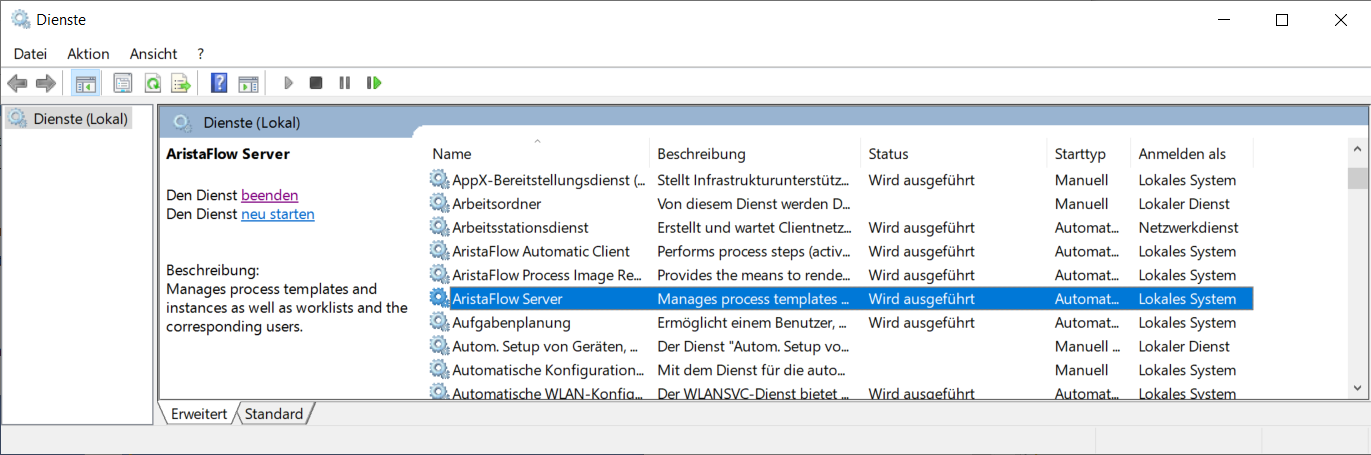The image size is (1371, 455).
Task: Click the Back arrow in toolbar
Action: (x=17, y=83)
